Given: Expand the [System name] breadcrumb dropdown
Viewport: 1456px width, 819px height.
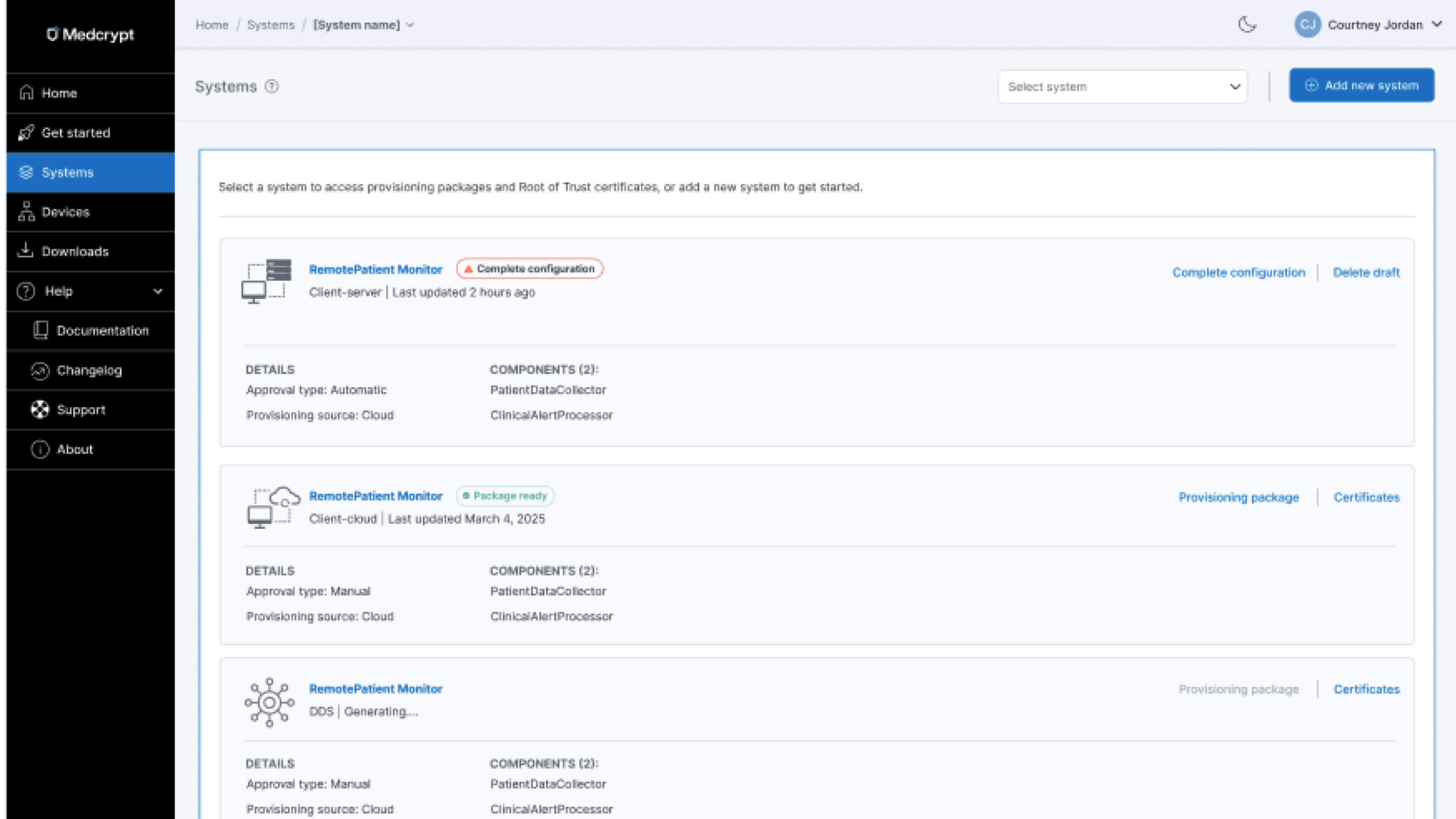Looking at the screenshot, I should (410, 25).
